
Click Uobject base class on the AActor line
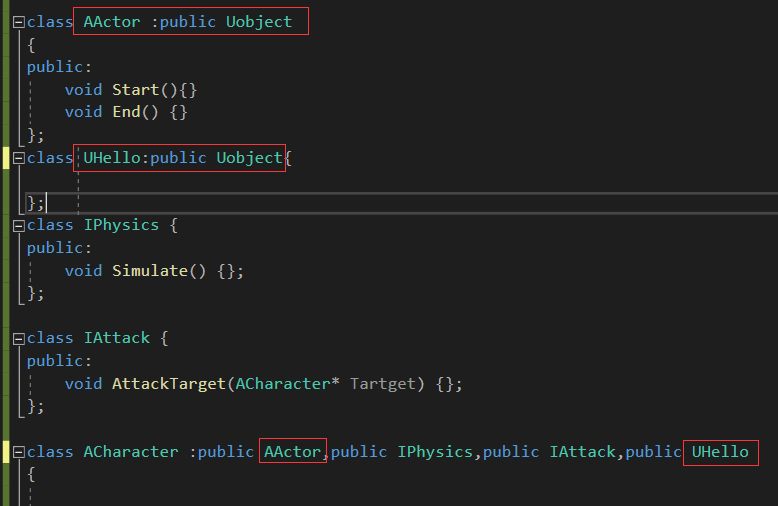(259, 22)
